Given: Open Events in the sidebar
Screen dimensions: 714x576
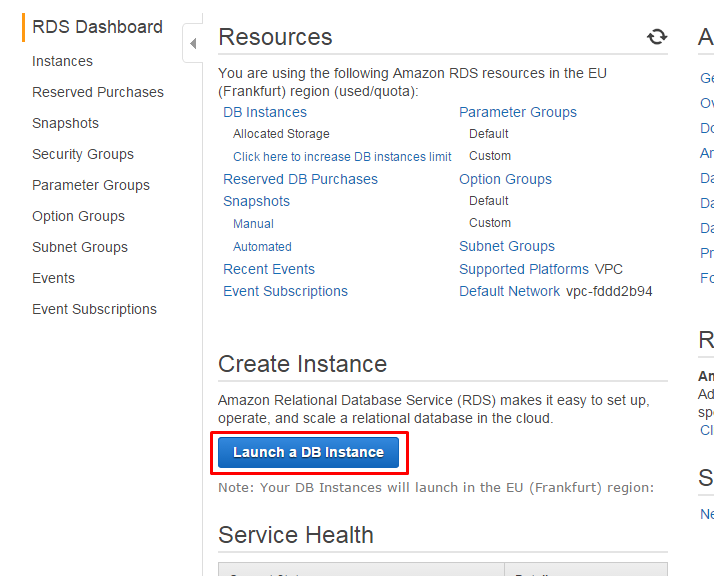Looking at the screenshot, I should point(53,278).
